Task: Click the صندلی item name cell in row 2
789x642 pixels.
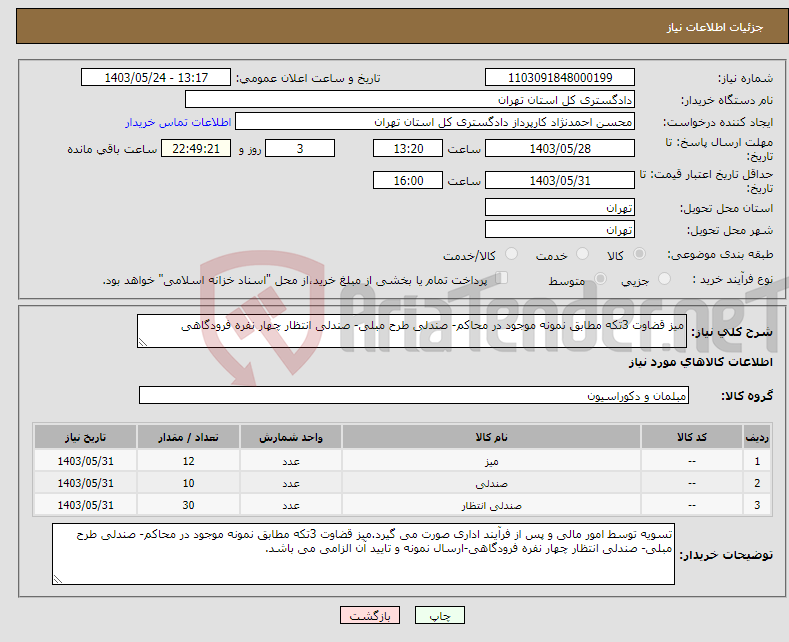Action: (491, 483)
